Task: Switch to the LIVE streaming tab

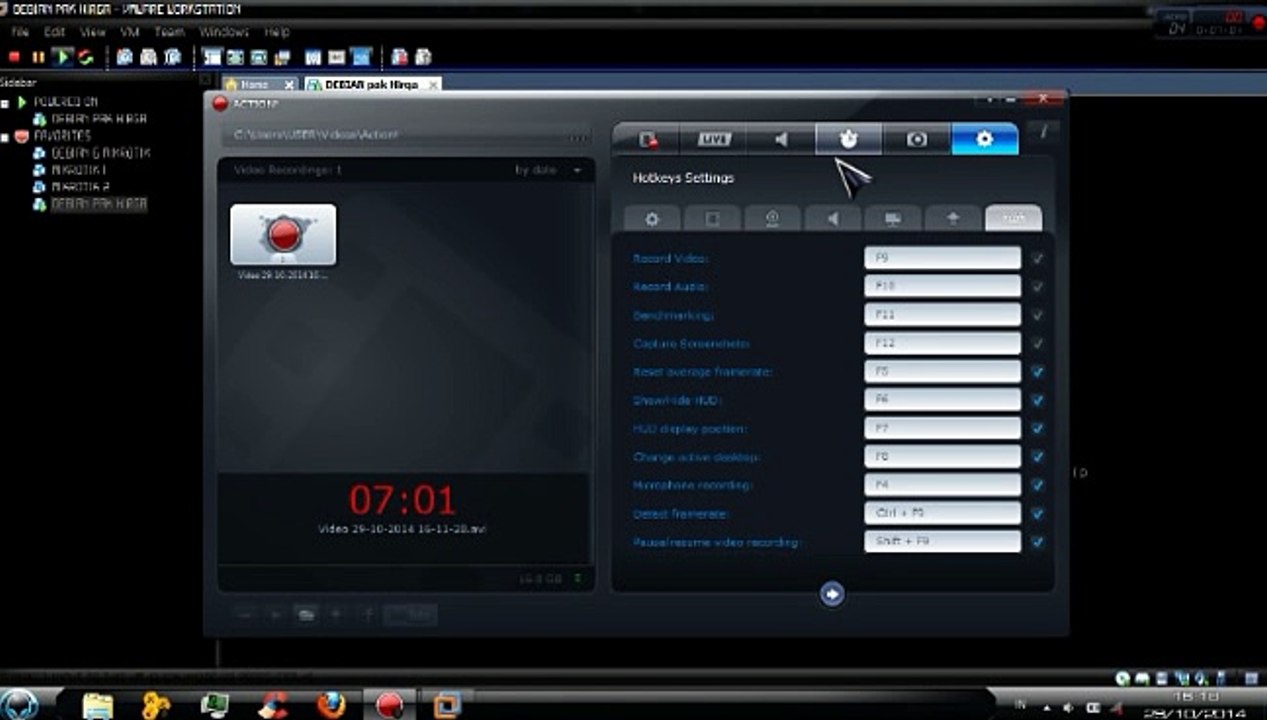Action: click(713, 139)
